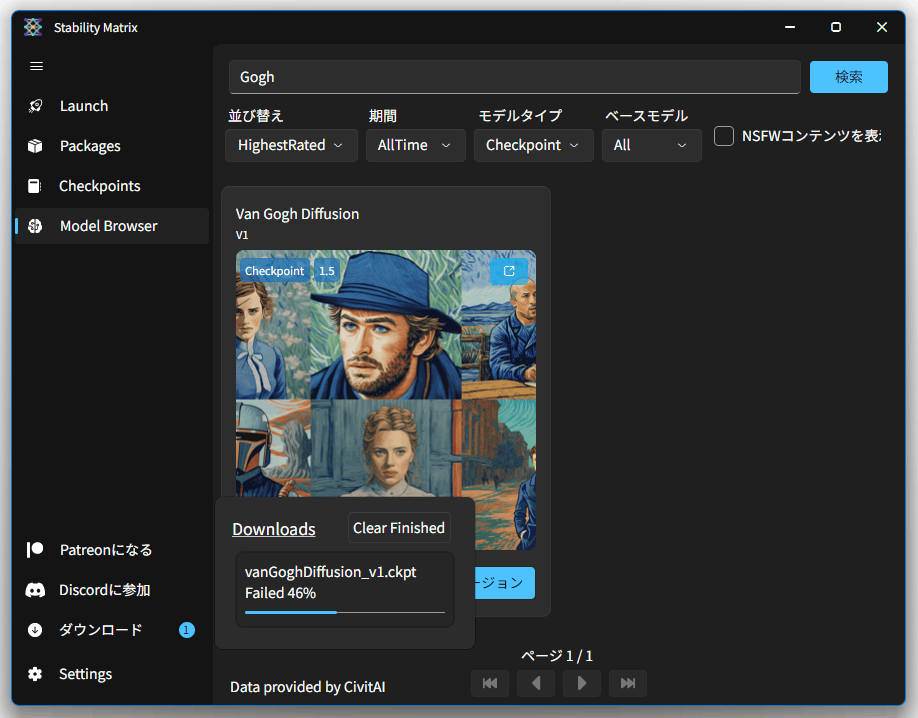Click Patreonになる in the sidebar
Viewport: 918px width, 718px height.
112,550
